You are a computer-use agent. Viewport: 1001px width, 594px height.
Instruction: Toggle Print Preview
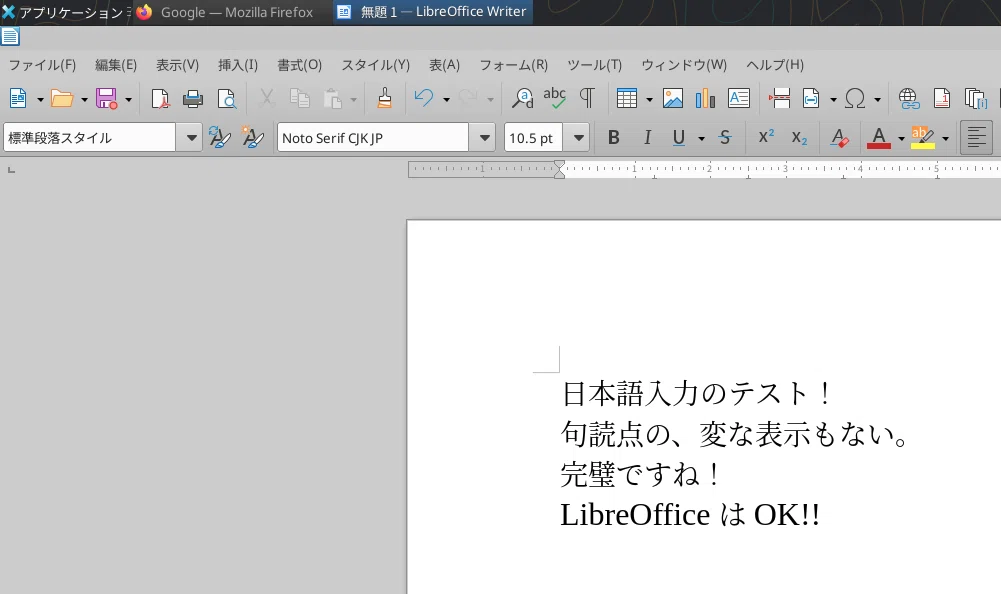tap(227, 98)
